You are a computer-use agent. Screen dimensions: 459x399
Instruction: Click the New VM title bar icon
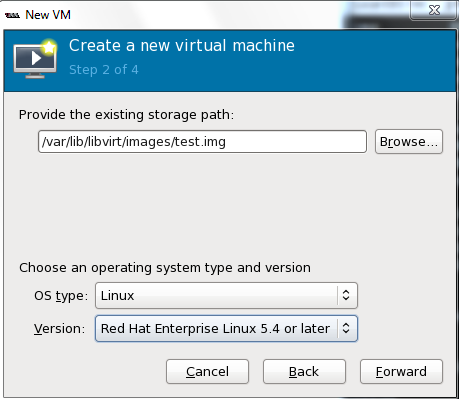point(12,15)
